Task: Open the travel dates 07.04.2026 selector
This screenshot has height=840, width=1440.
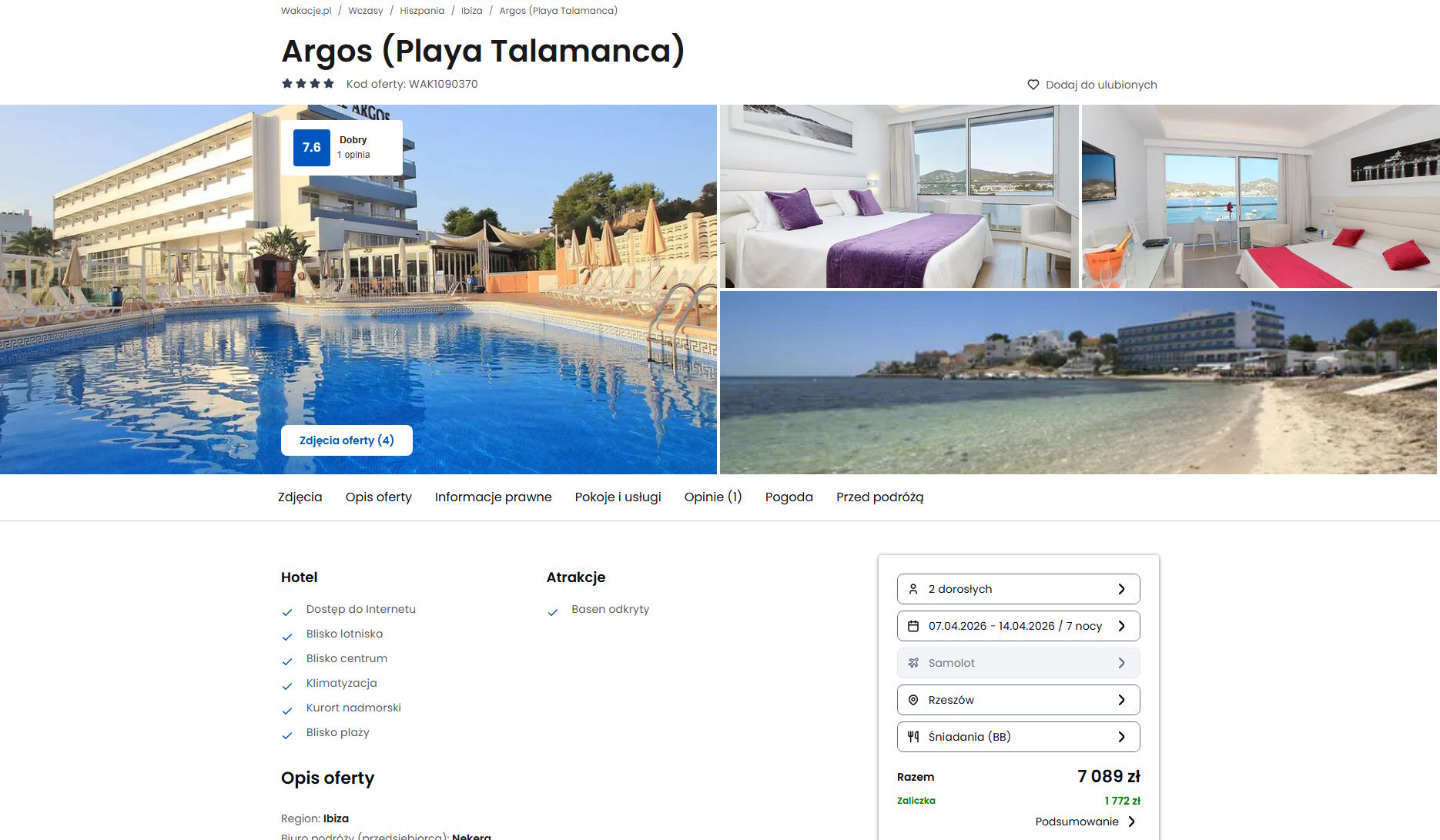Action: tap(1019, 626)
